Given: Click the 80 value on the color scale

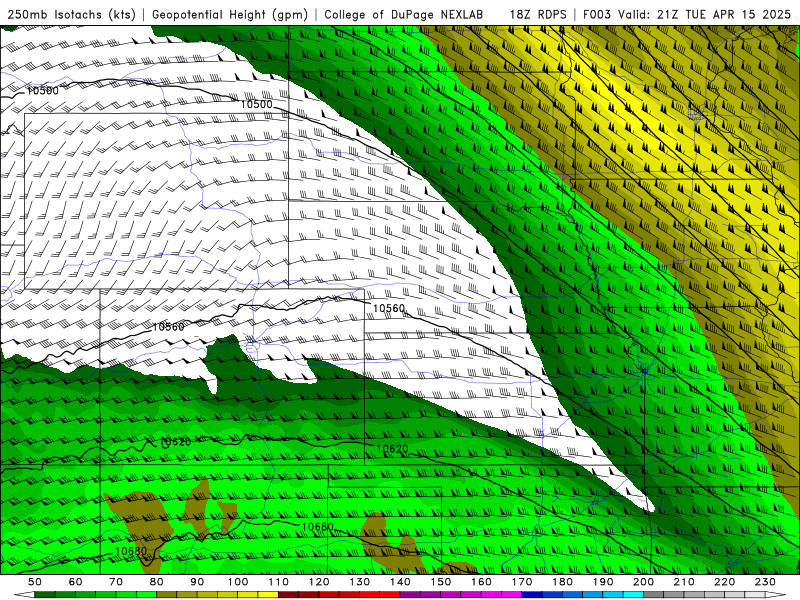Looking at the screenshot, I should pyautogui.click(x=157, y=582).
